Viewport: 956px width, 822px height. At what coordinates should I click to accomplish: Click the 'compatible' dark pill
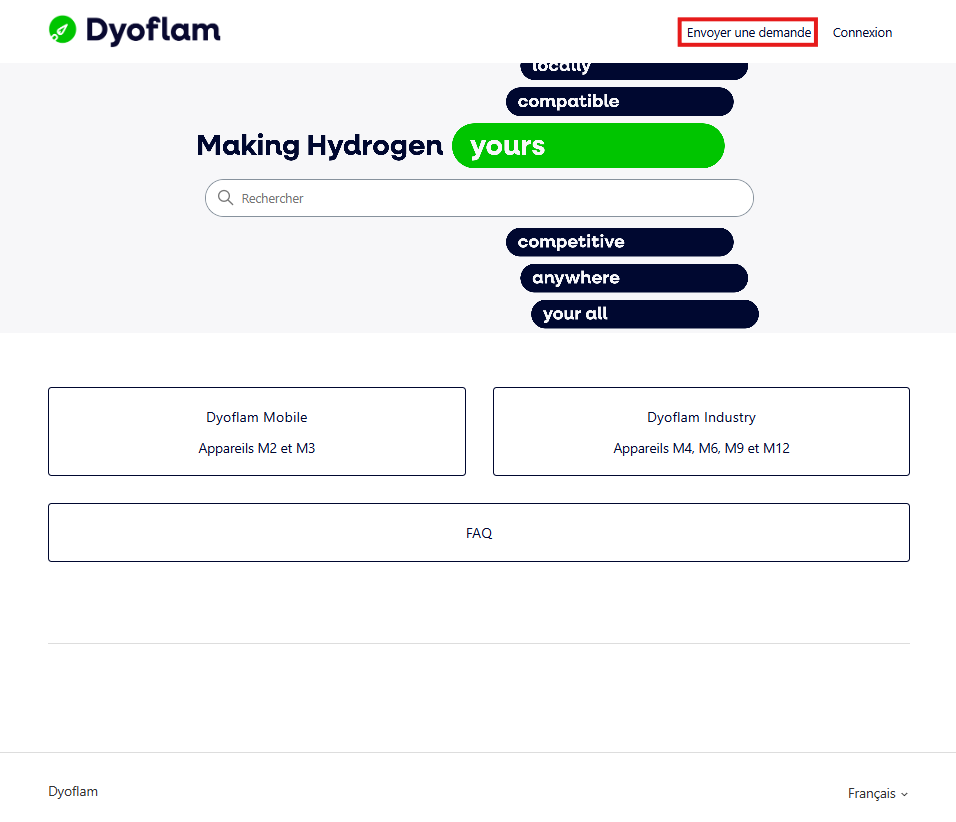(619, 101)
